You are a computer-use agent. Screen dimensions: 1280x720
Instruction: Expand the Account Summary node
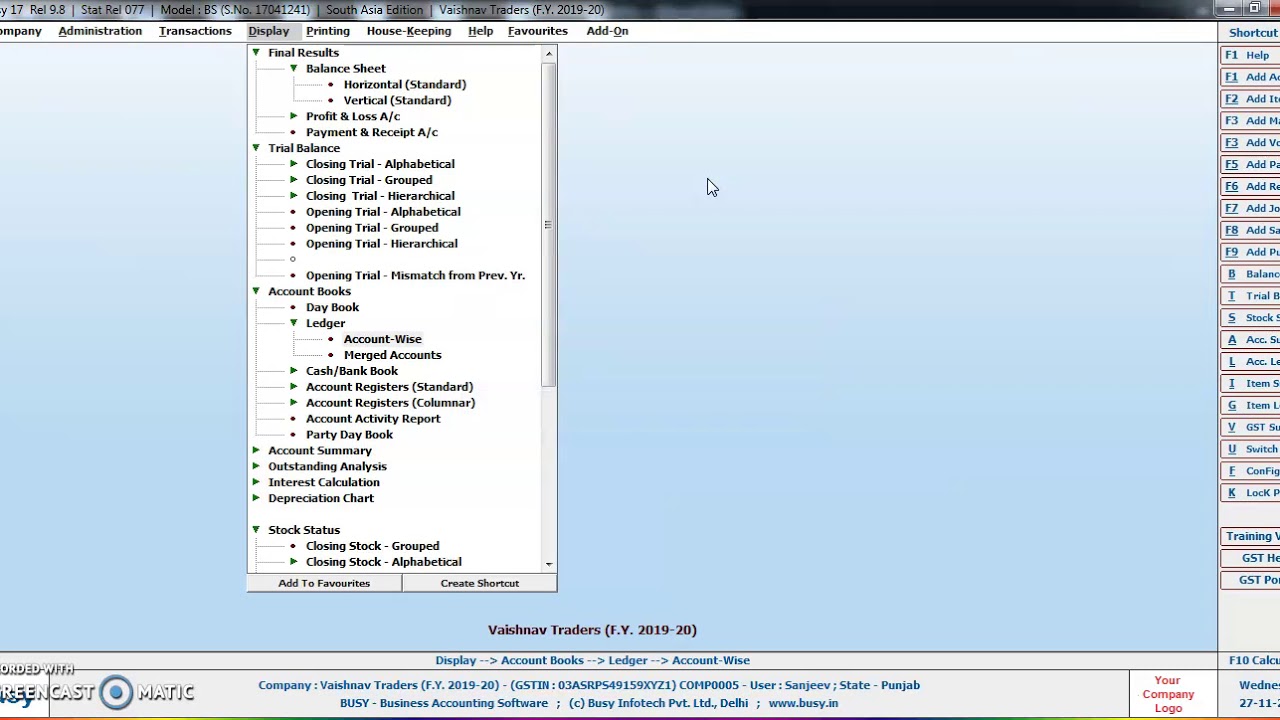click(x=256, y=450)
